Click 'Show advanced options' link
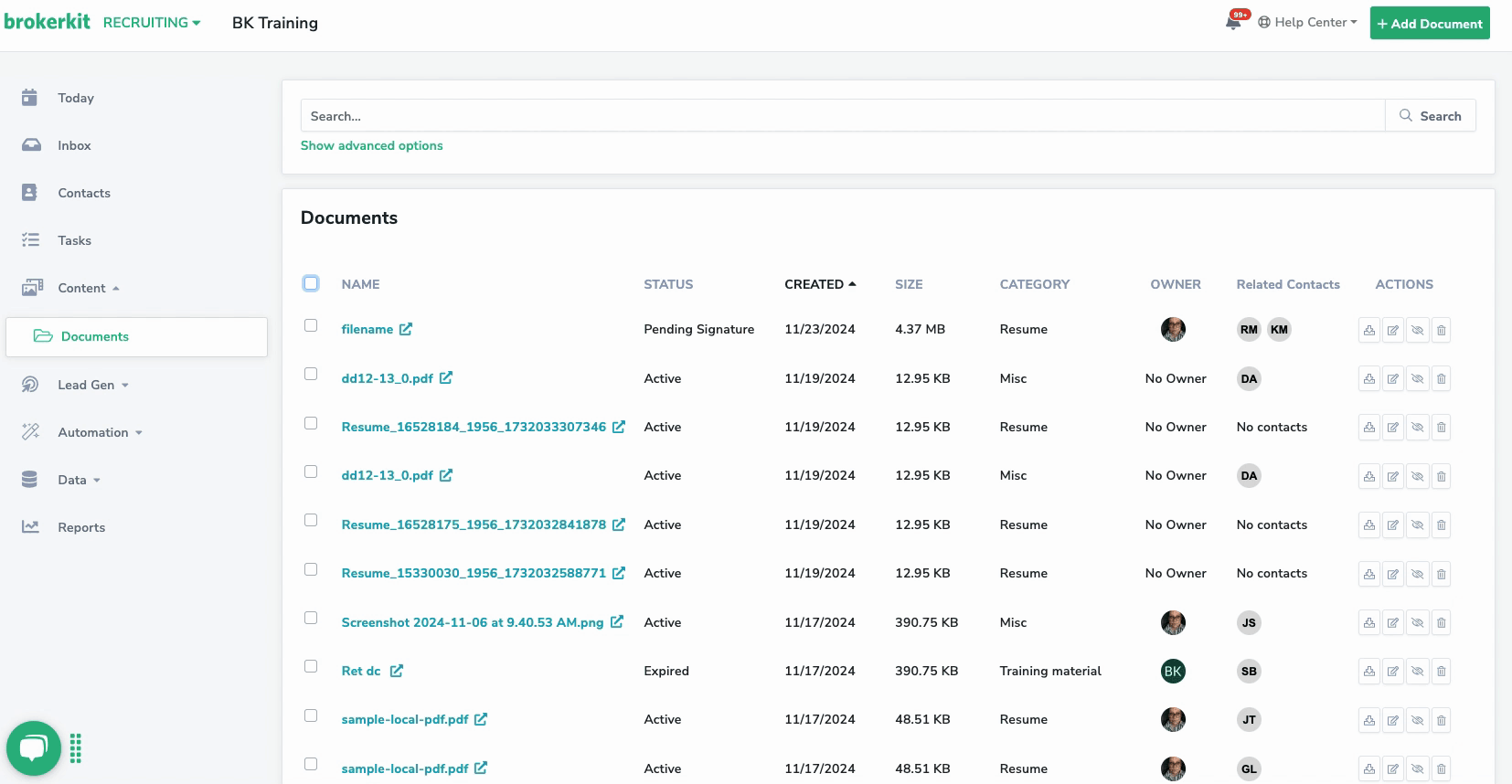 click(371, 145)
